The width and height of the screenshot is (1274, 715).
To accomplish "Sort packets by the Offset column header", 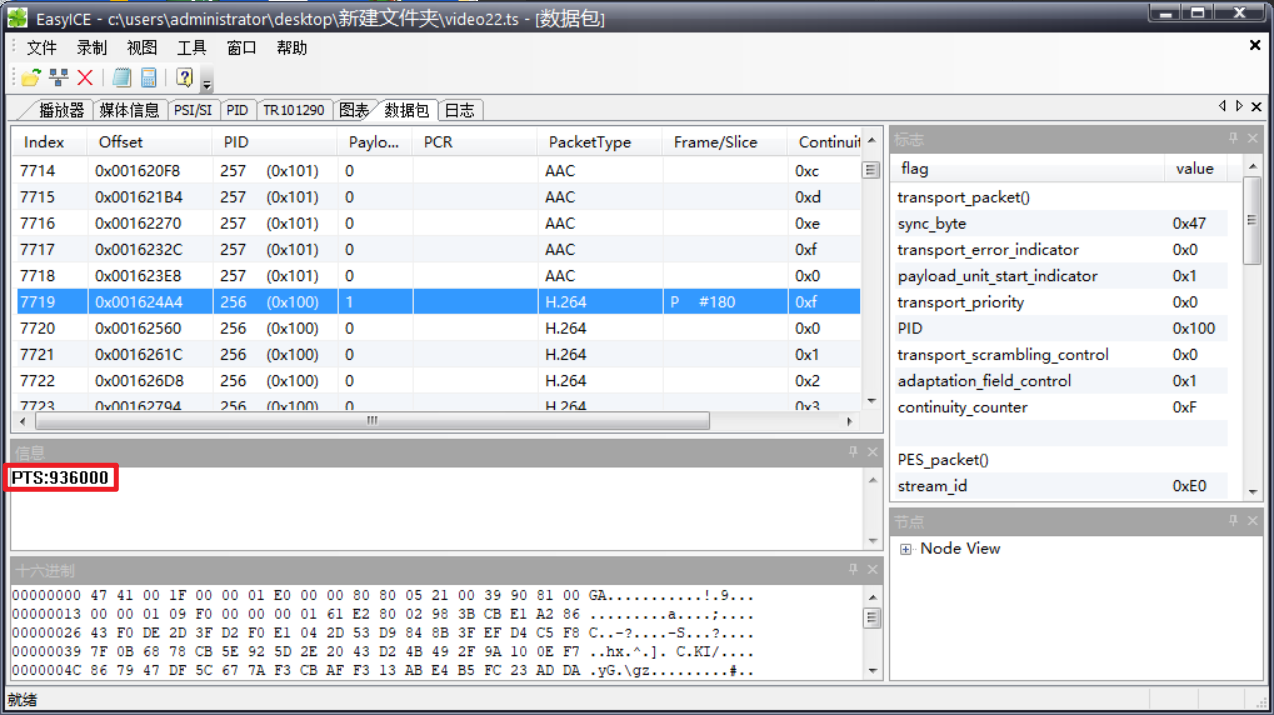I will (x=150, y=142).
